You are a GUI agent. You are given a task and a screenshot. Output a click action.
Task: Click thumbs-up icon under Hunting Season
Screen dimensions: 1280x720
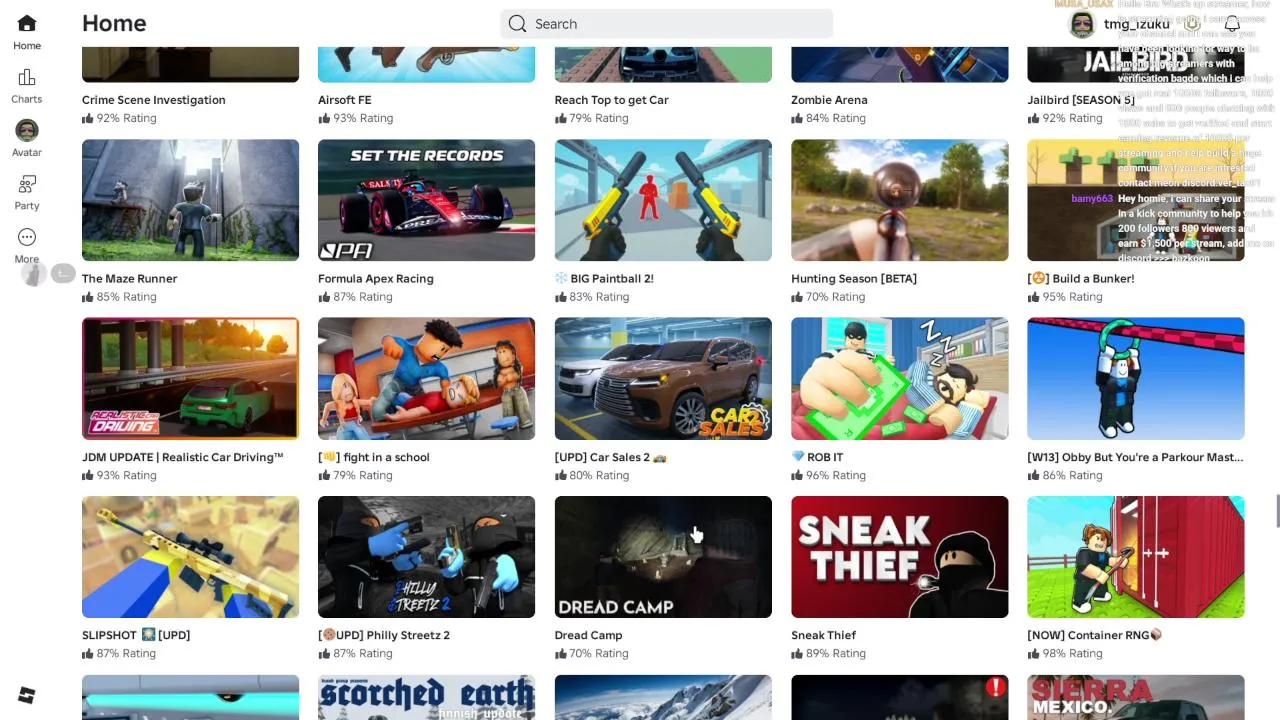click(797, 297)
